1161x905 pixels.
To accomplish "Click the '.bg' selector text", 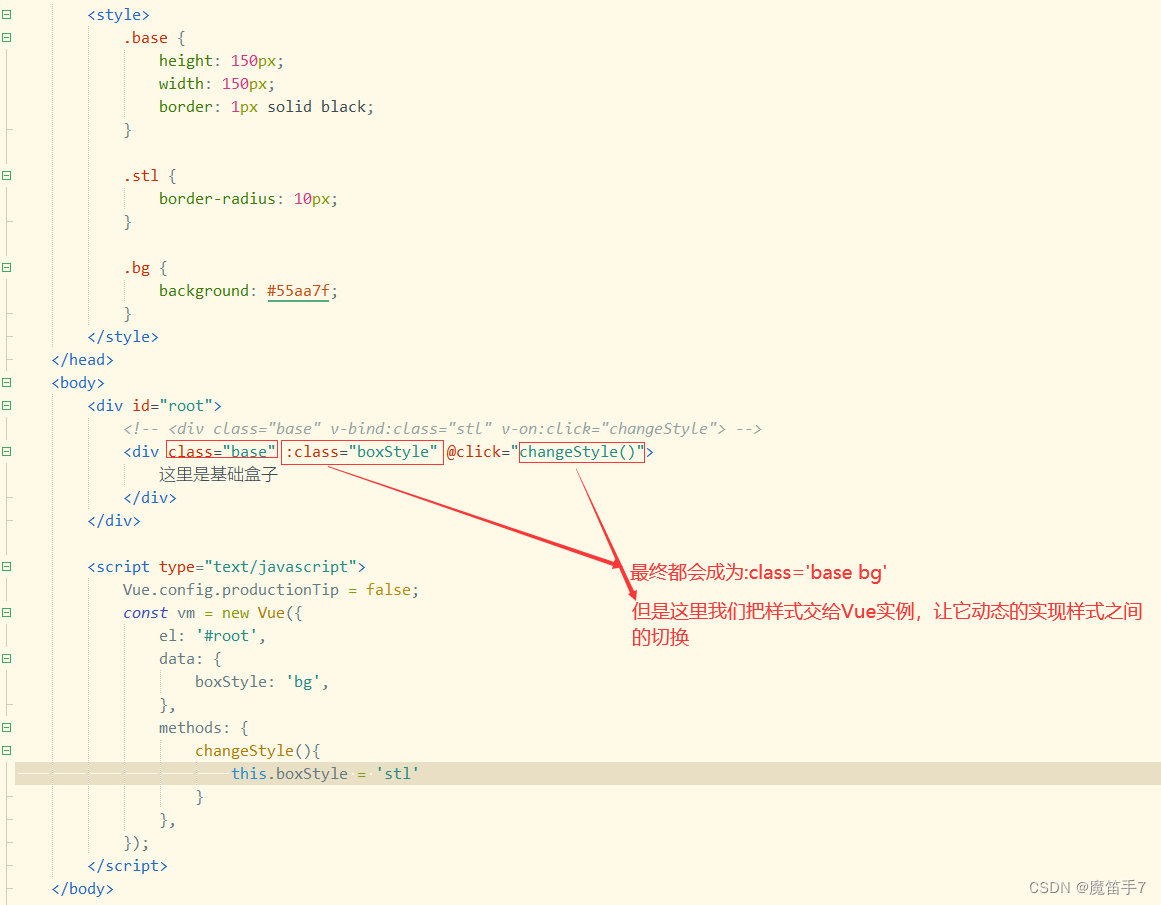I will click(137, 267).
